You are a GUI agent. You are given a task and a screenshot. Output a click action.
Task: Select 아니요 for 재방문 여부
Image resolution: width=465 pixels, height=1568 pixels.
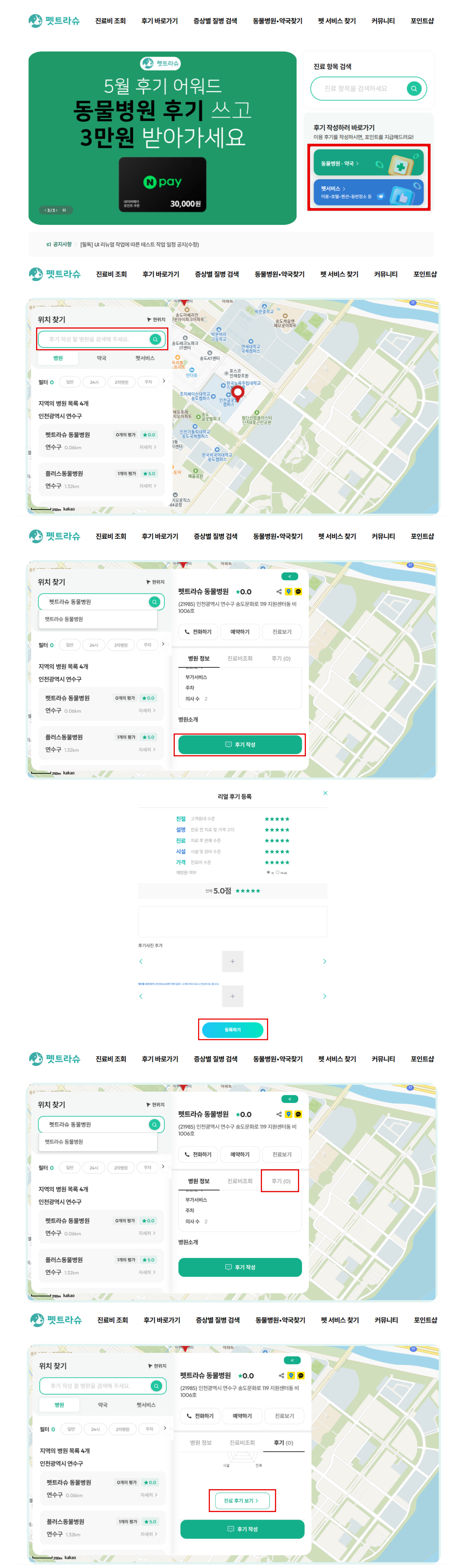pos(277,872)
